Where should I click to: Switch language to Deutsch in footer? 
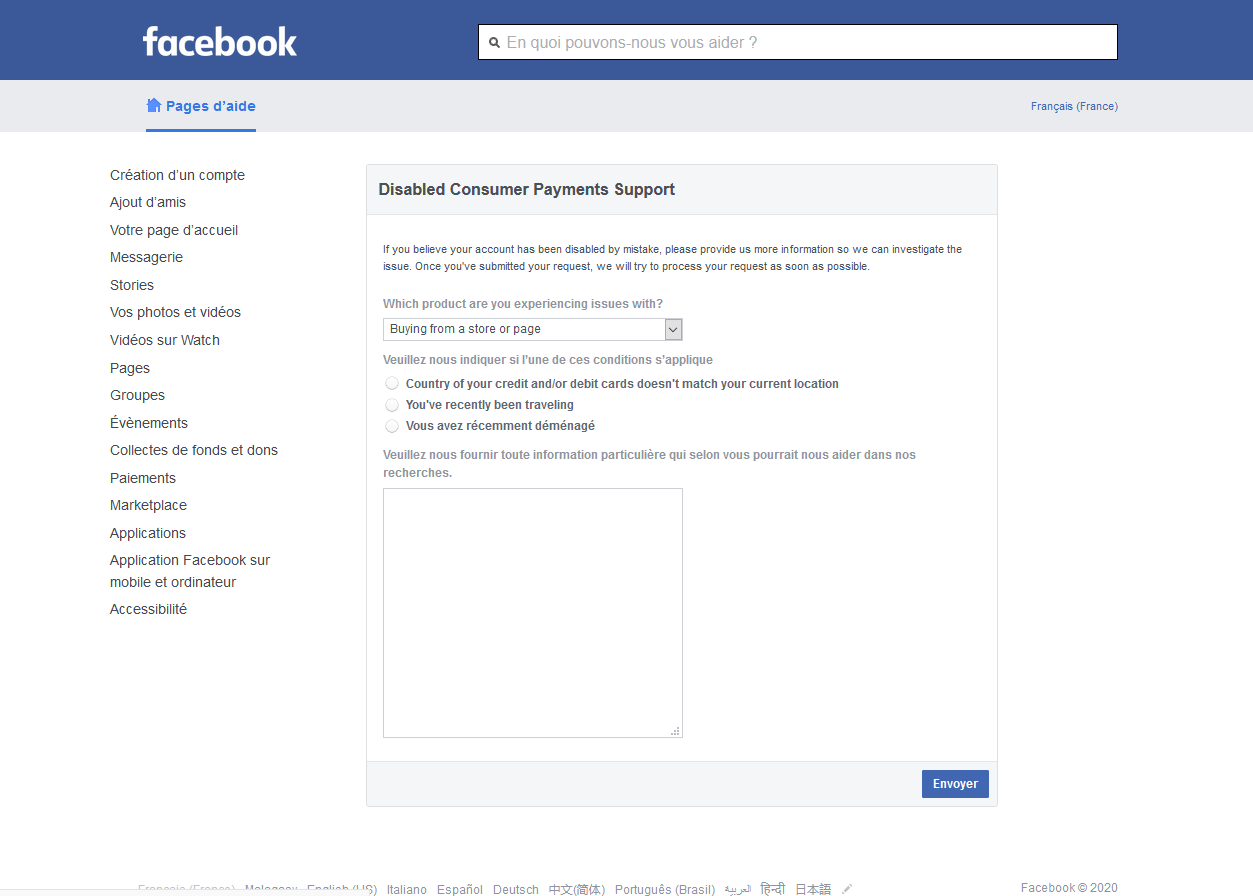tap(516, 889)
